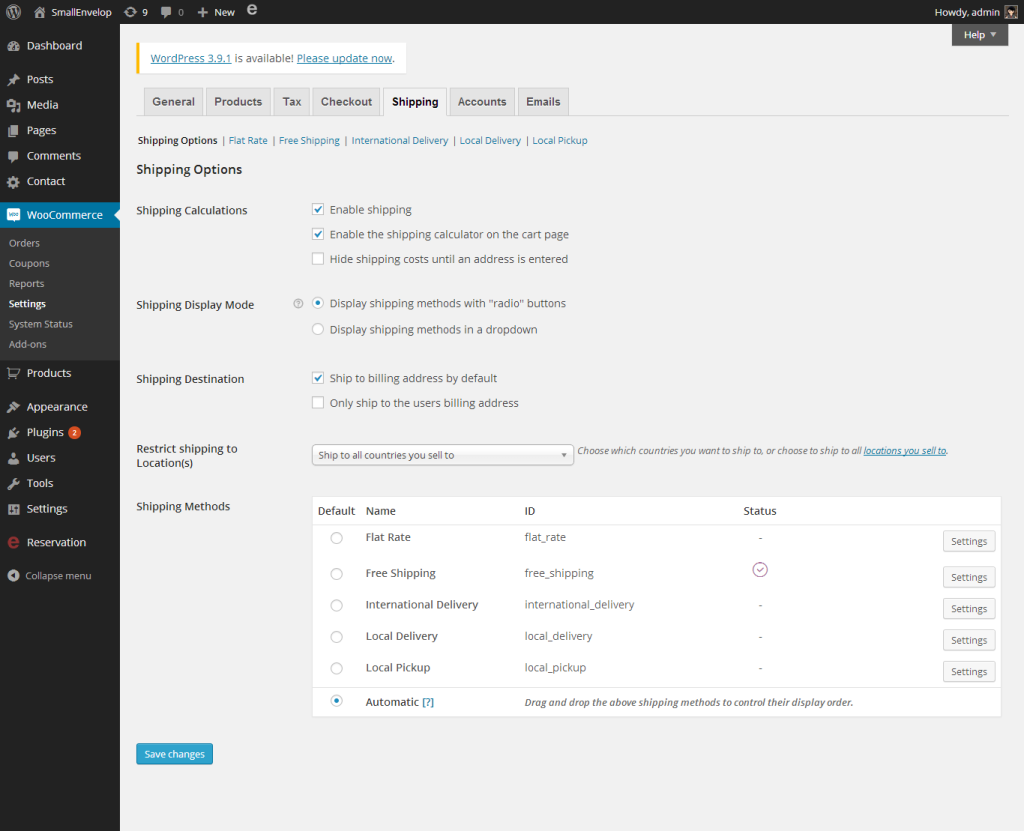Click the Plugins plug icon in sidebar

click(x=13, y=432)
